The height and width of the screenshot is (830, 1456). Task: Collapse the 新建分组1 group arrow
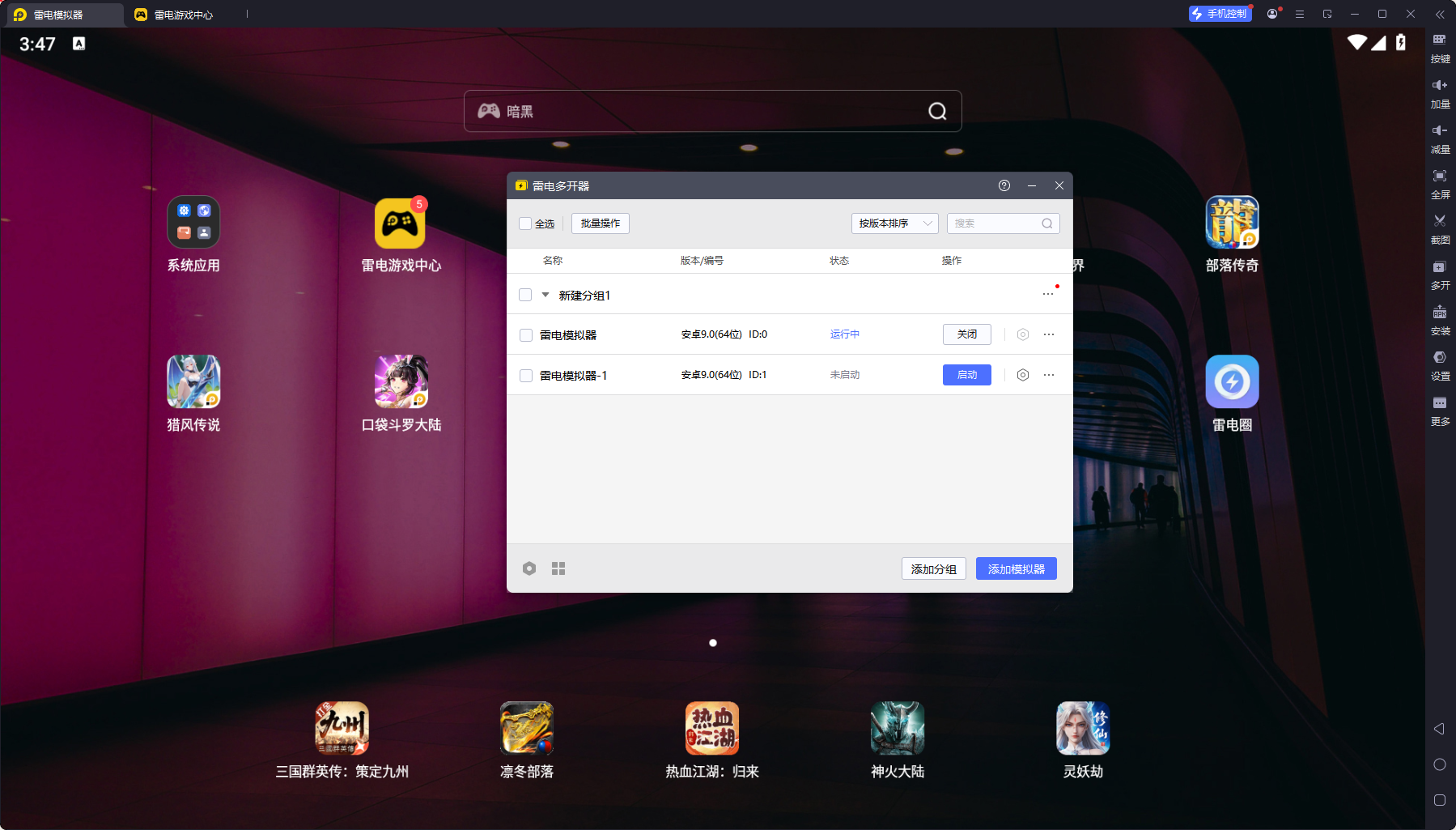tap(545, 295)
